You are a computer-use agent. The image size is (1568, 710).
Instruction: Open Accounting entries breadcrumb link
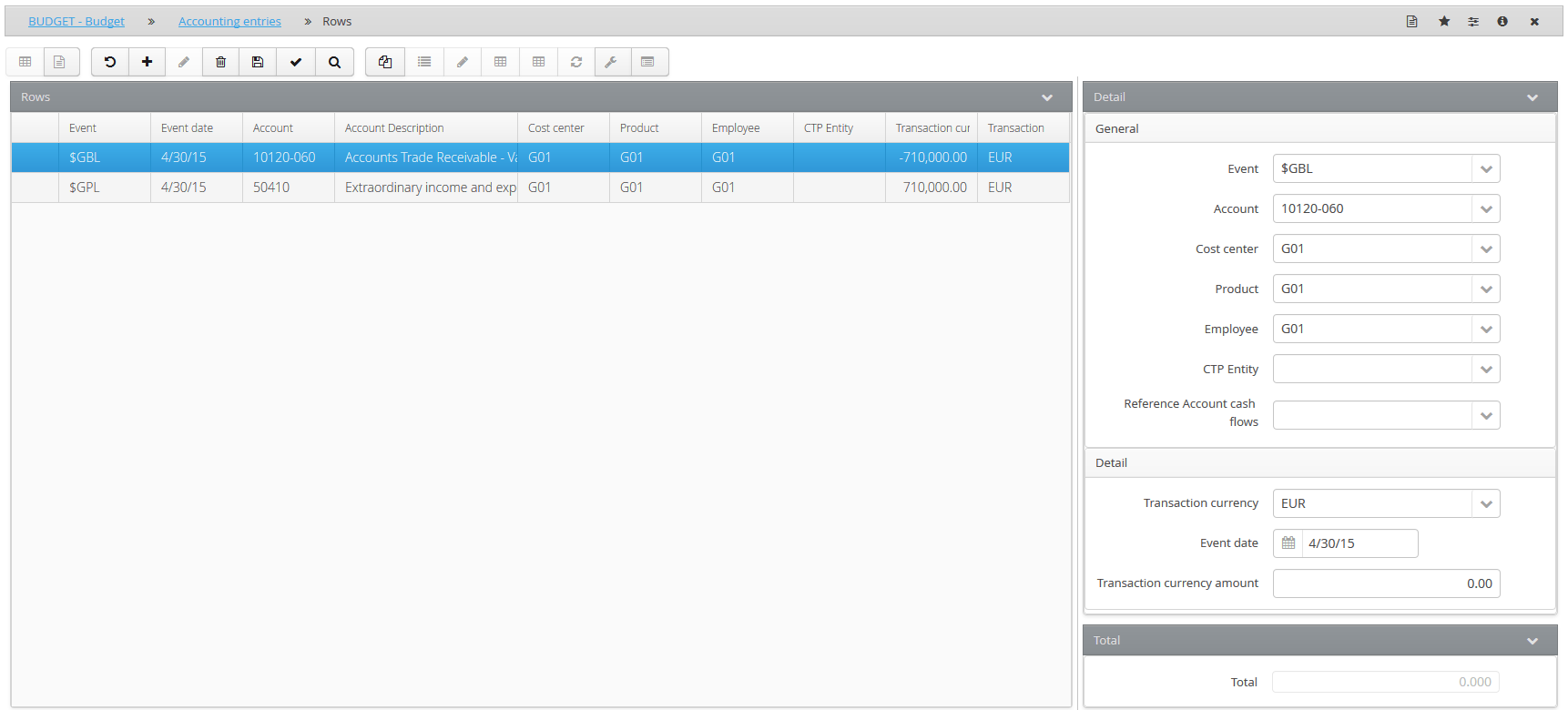(x=229, y=21)
